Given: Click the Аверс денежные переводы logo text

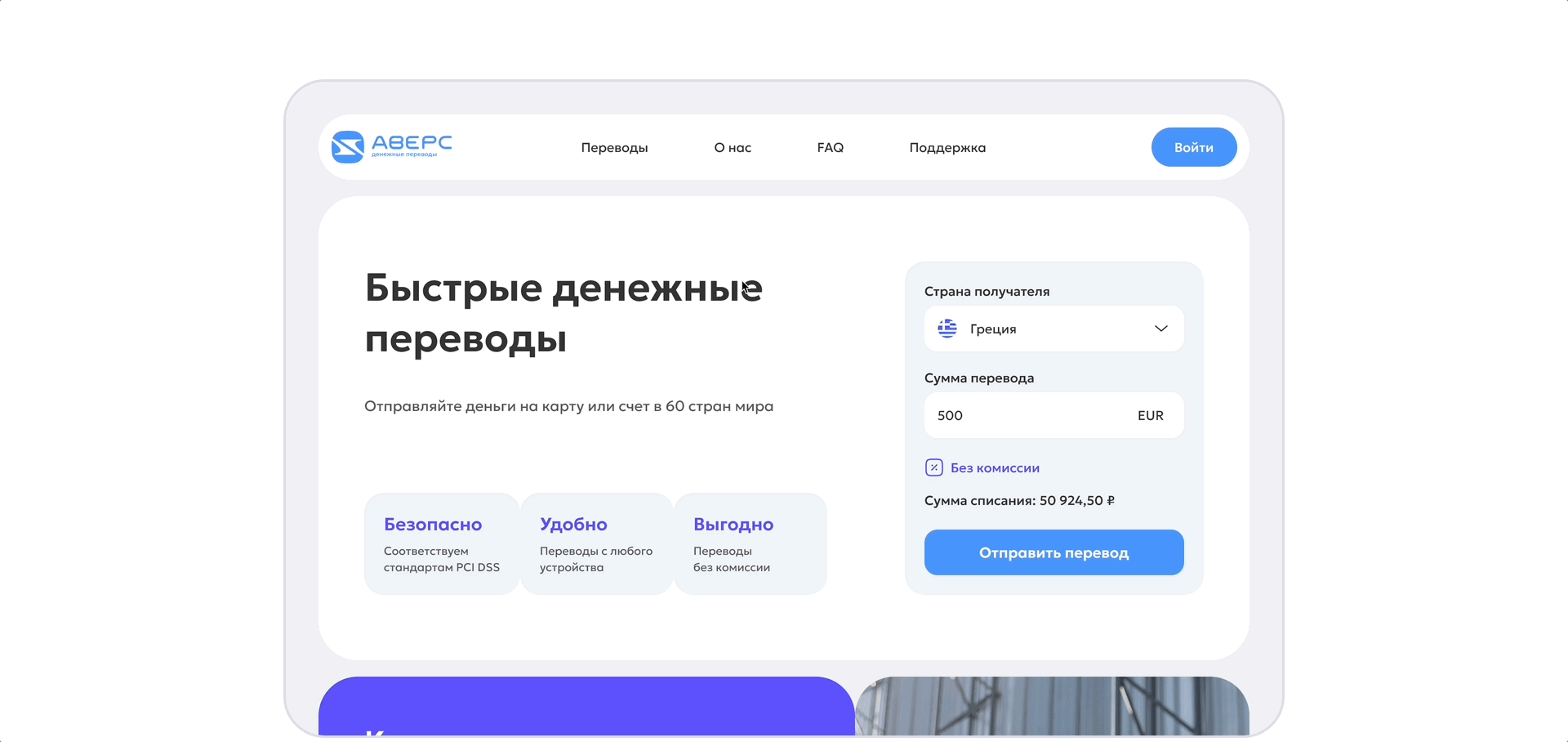Looking at the screenshot, I should pos(412,145).
